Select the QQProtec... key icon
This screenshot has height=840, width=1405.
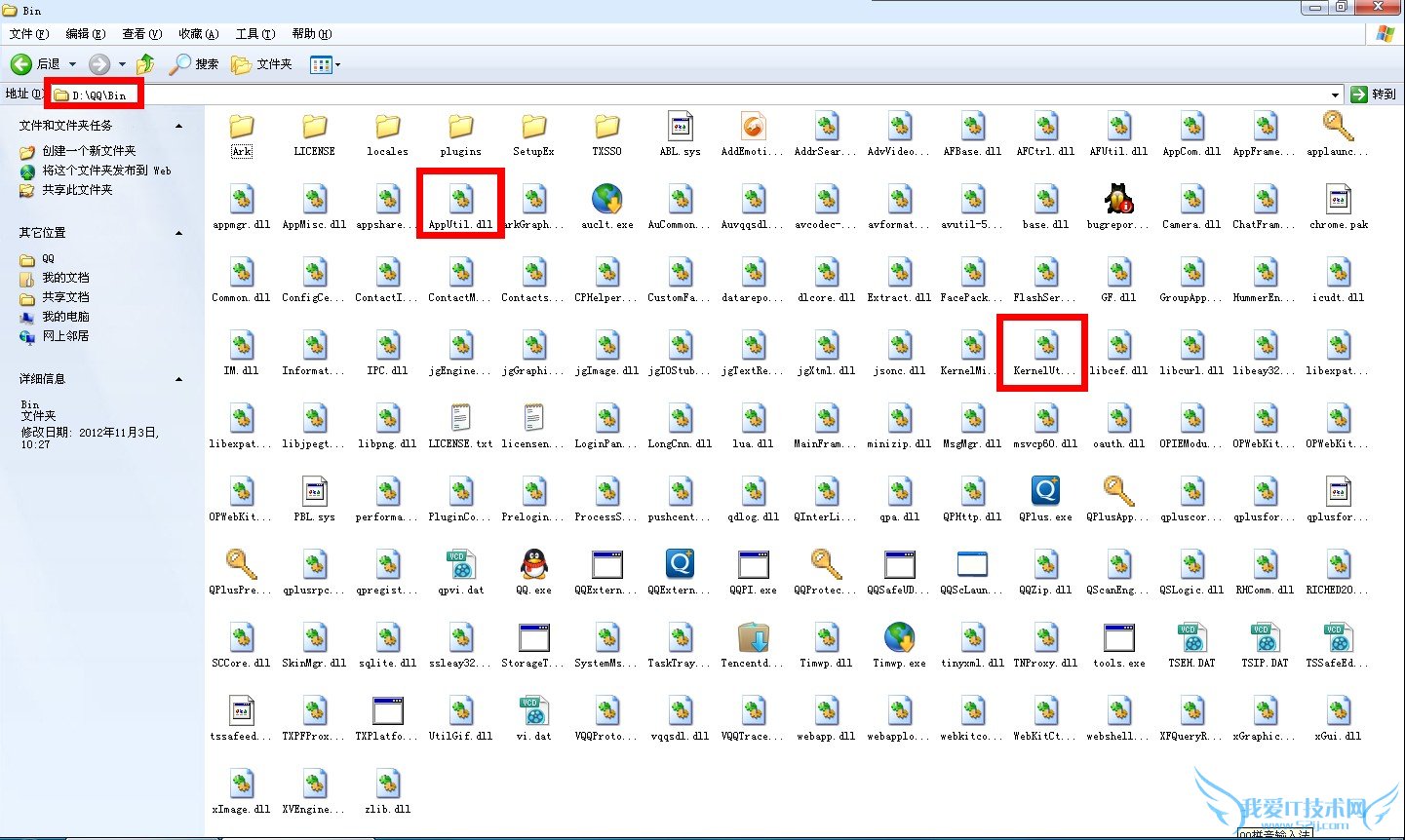point(826,564)
